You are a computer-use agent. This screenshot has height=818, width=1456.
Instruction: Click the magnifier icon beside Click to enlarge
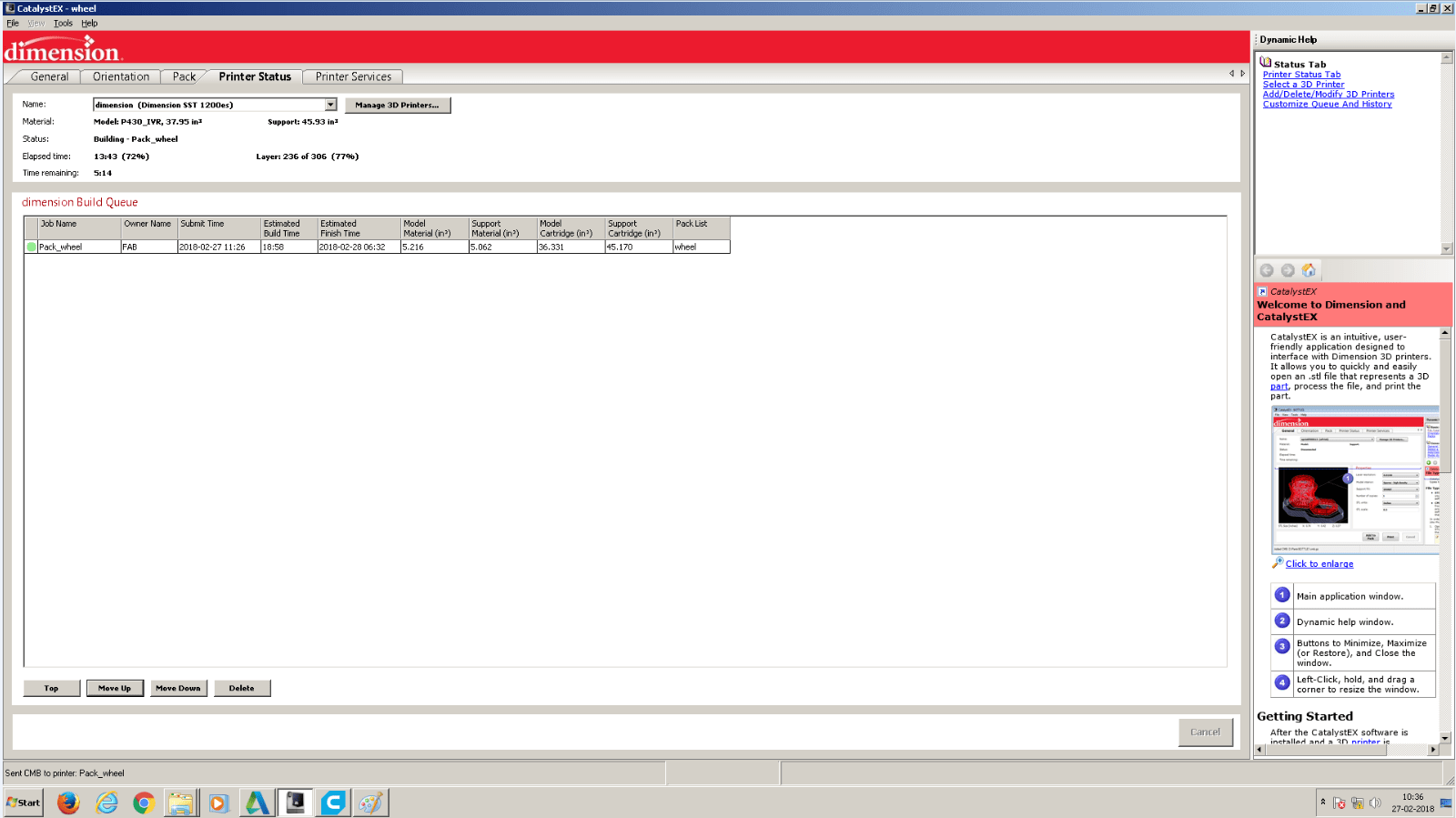point(1278,563)
